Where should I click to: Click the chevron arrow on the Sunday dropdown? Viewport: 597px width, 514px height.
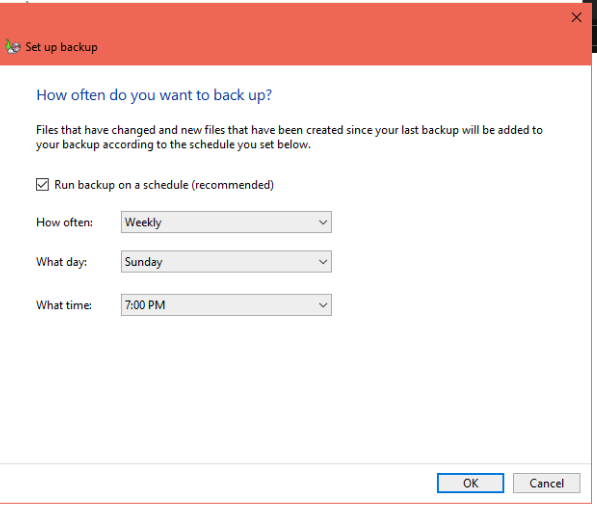[x=323, y=262]
